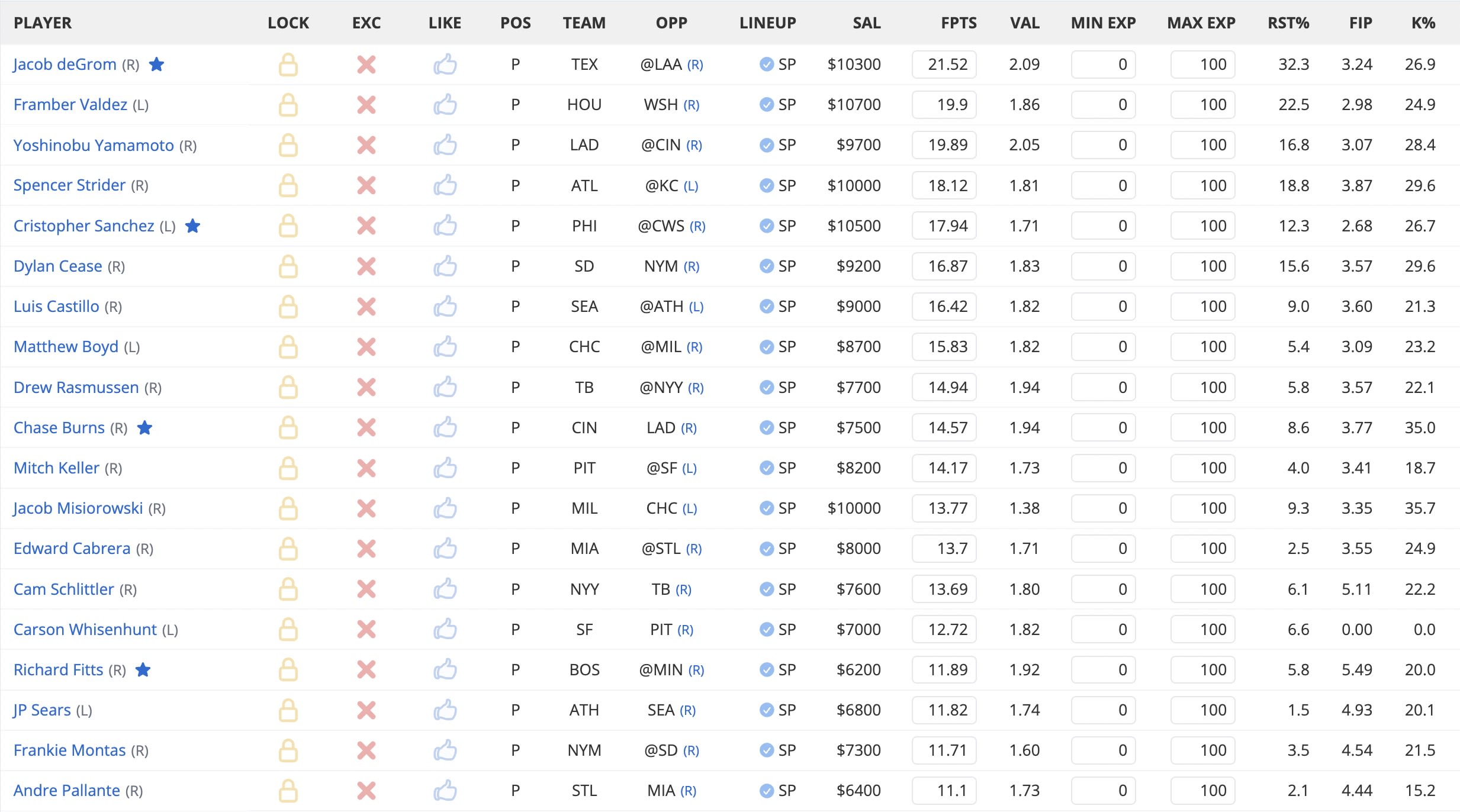Like Jacob Misiorowski with the thumbs-up icon
Viewport: 1460px width, 812px height.
[445, 508]
